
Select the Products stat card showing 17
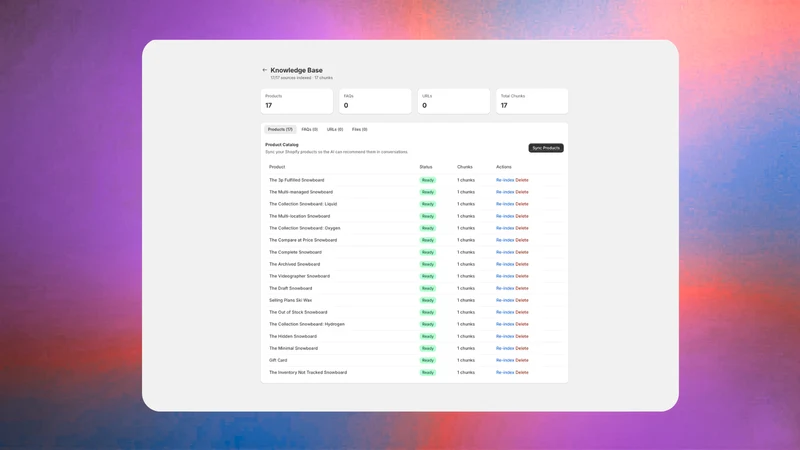tap(297, 101)
